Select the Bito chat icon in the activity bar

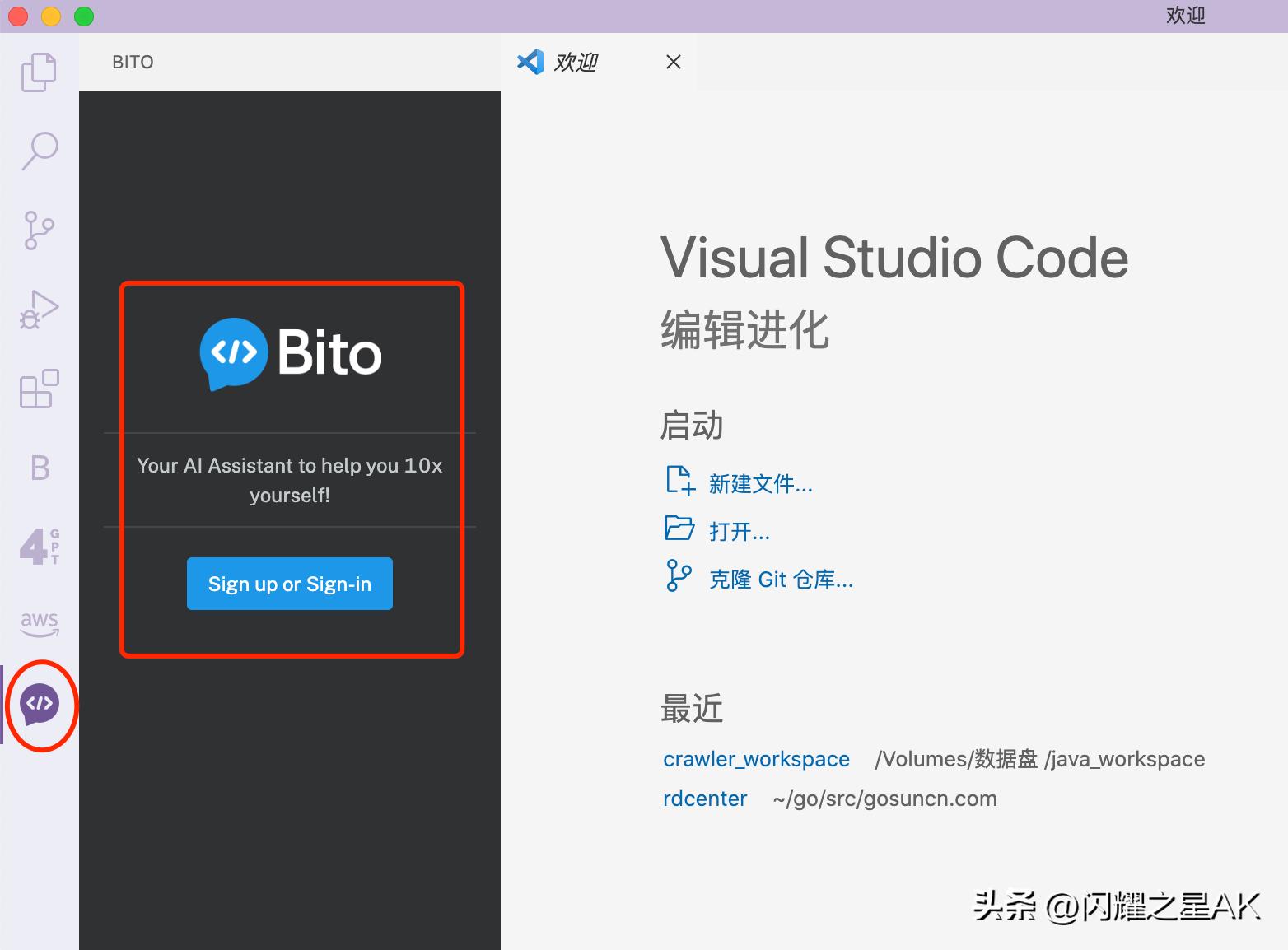click(x=40, y=705)
